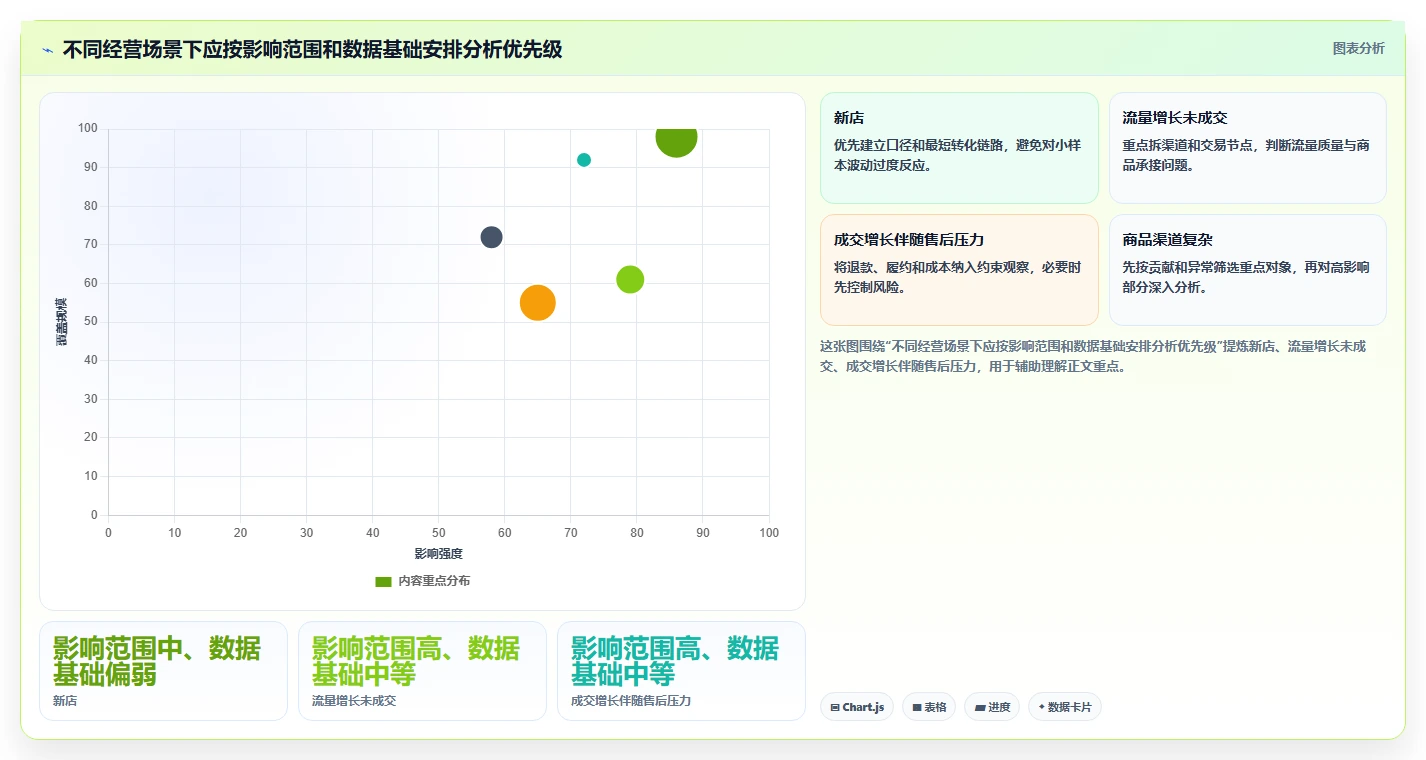Image resolution: width=1426 pixels, height=760 pixels.
Task: Open the 商品渠道复杂 info card
Action: 1247,270
